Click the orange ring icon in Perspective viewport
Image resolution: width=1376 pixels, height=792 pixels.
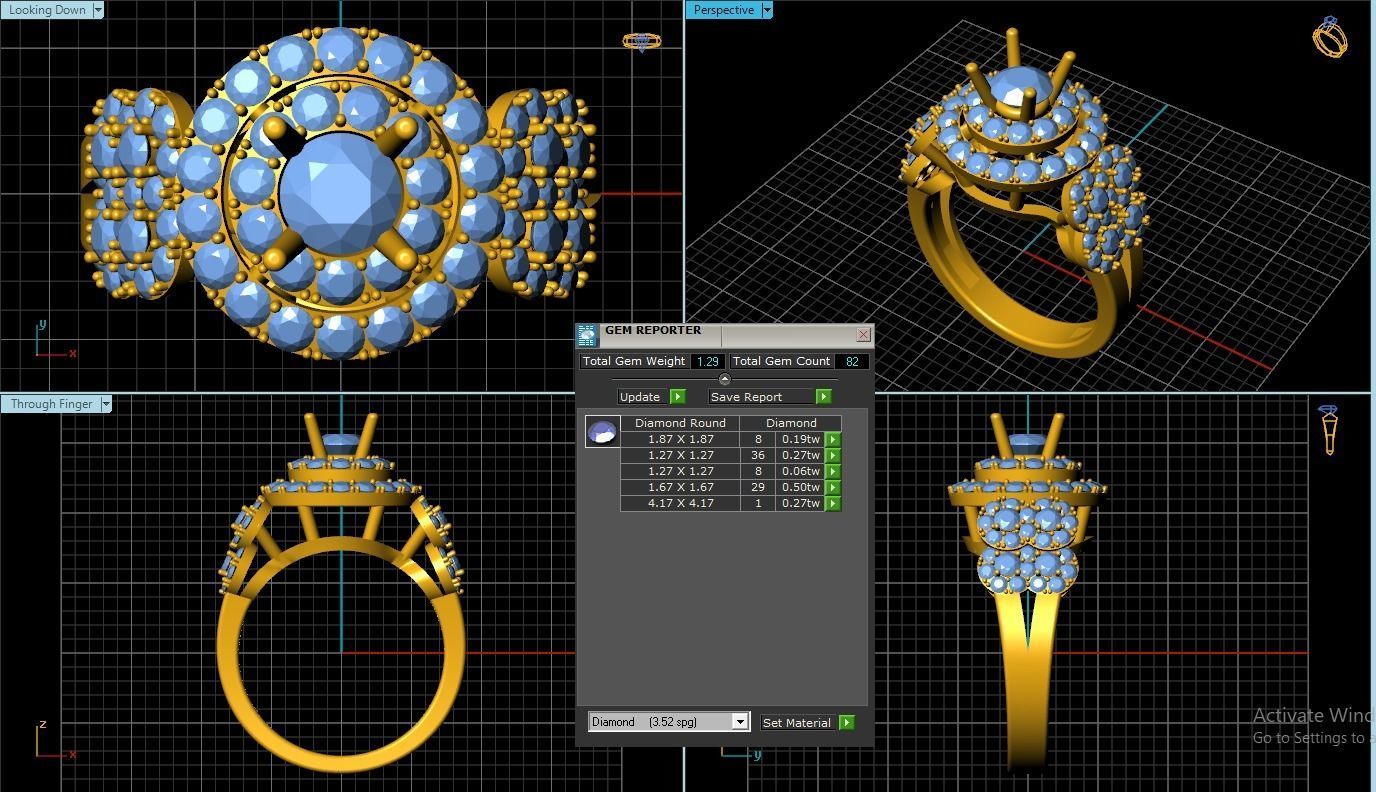(1330, 36)
